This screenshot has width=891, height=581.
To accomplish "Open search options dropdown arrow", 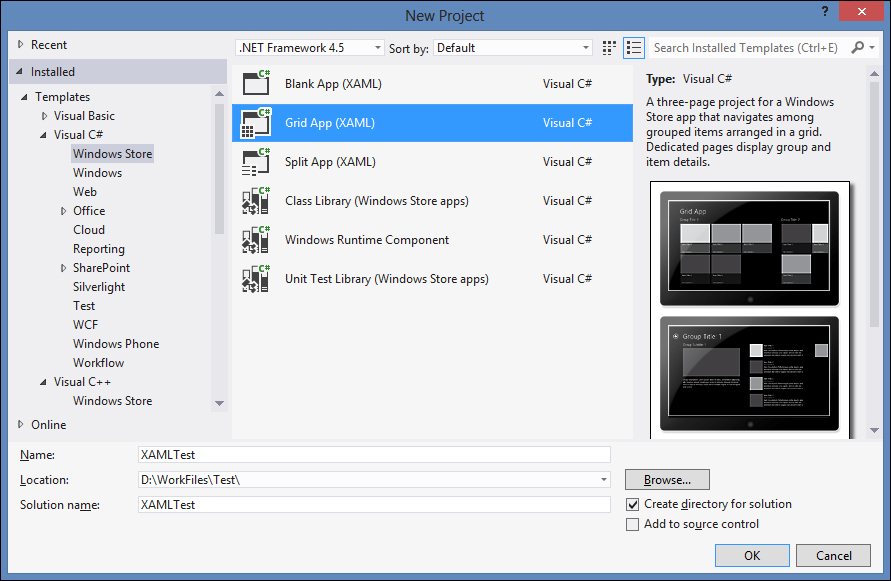I will coord(872,48).
